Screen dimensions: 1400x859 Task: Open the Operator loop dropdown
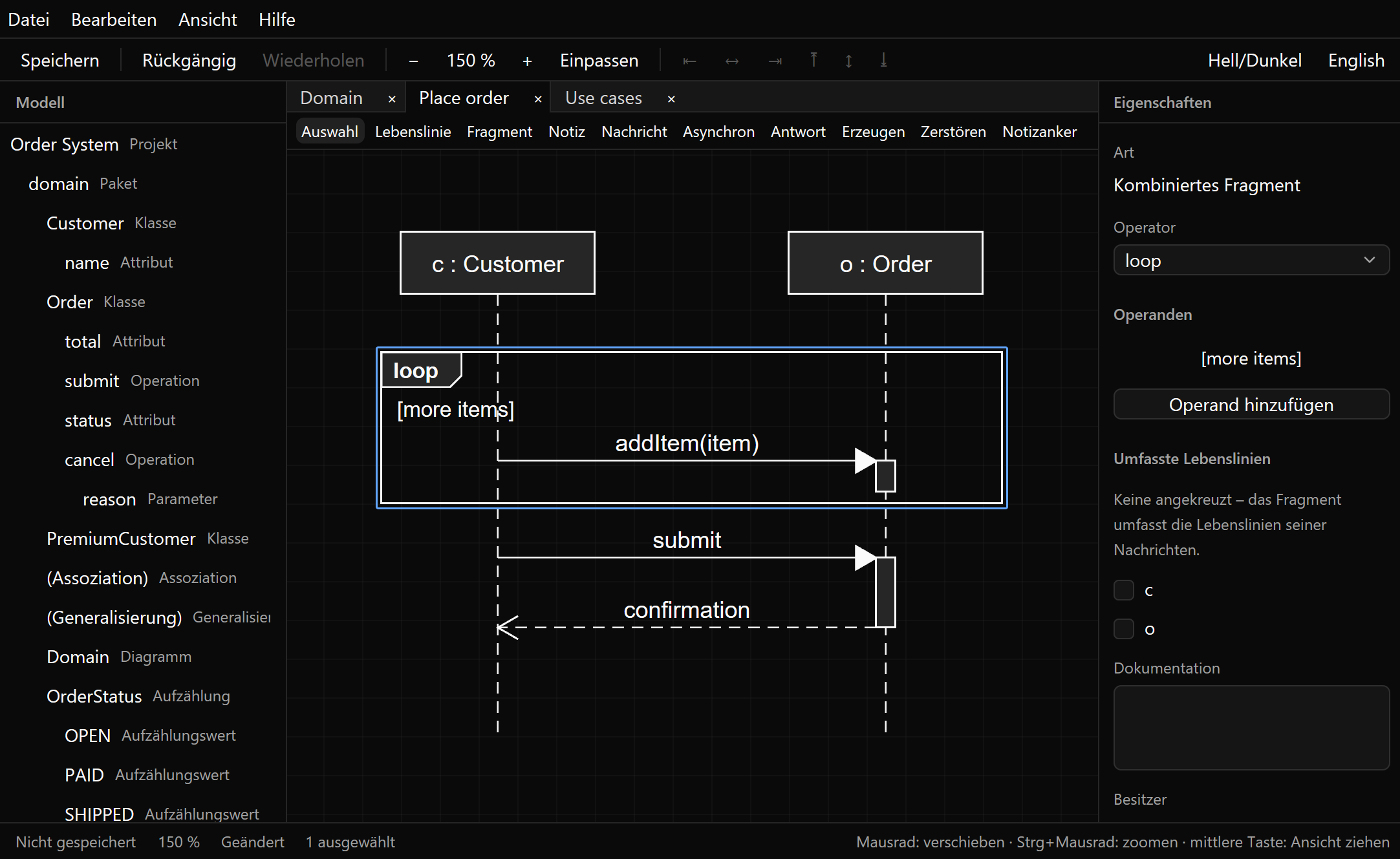coord(1251,260)
